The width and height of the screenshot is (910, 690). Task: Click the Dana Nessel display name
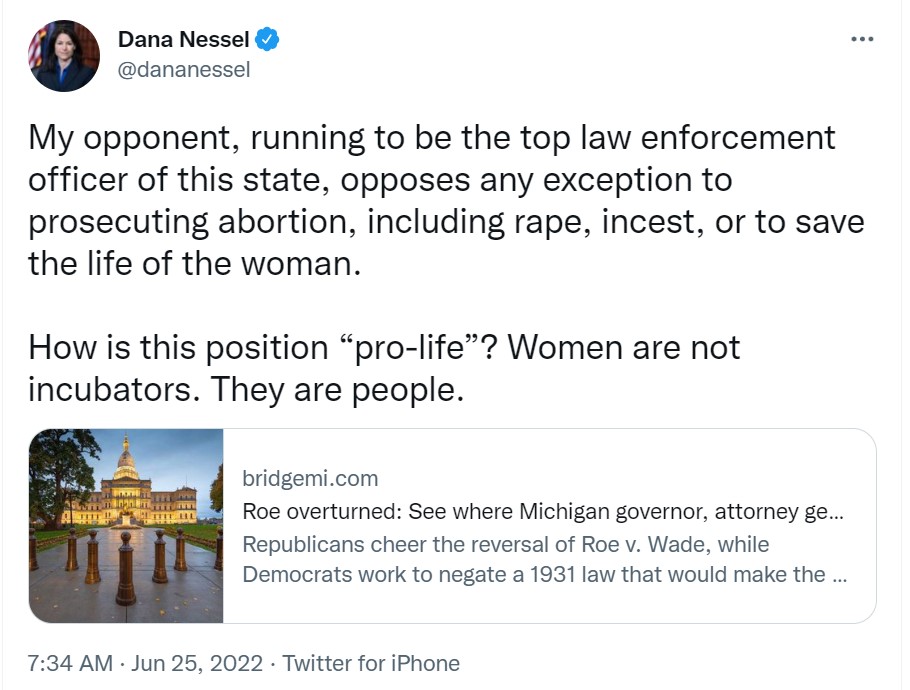(184, 40)
